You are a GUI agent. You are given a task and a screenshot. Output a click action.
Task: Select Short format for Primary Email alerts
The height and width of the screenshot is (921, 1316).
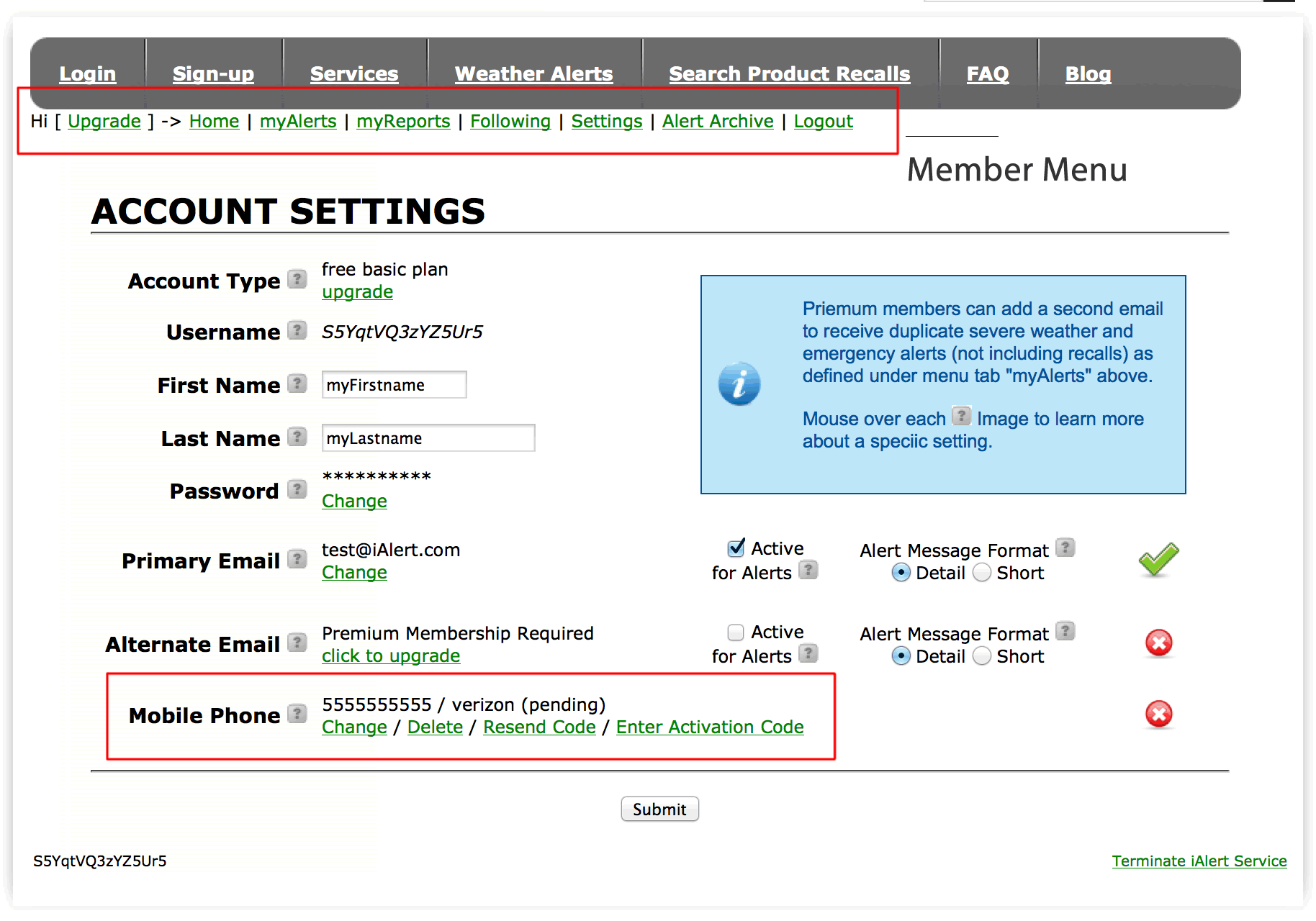982,573
